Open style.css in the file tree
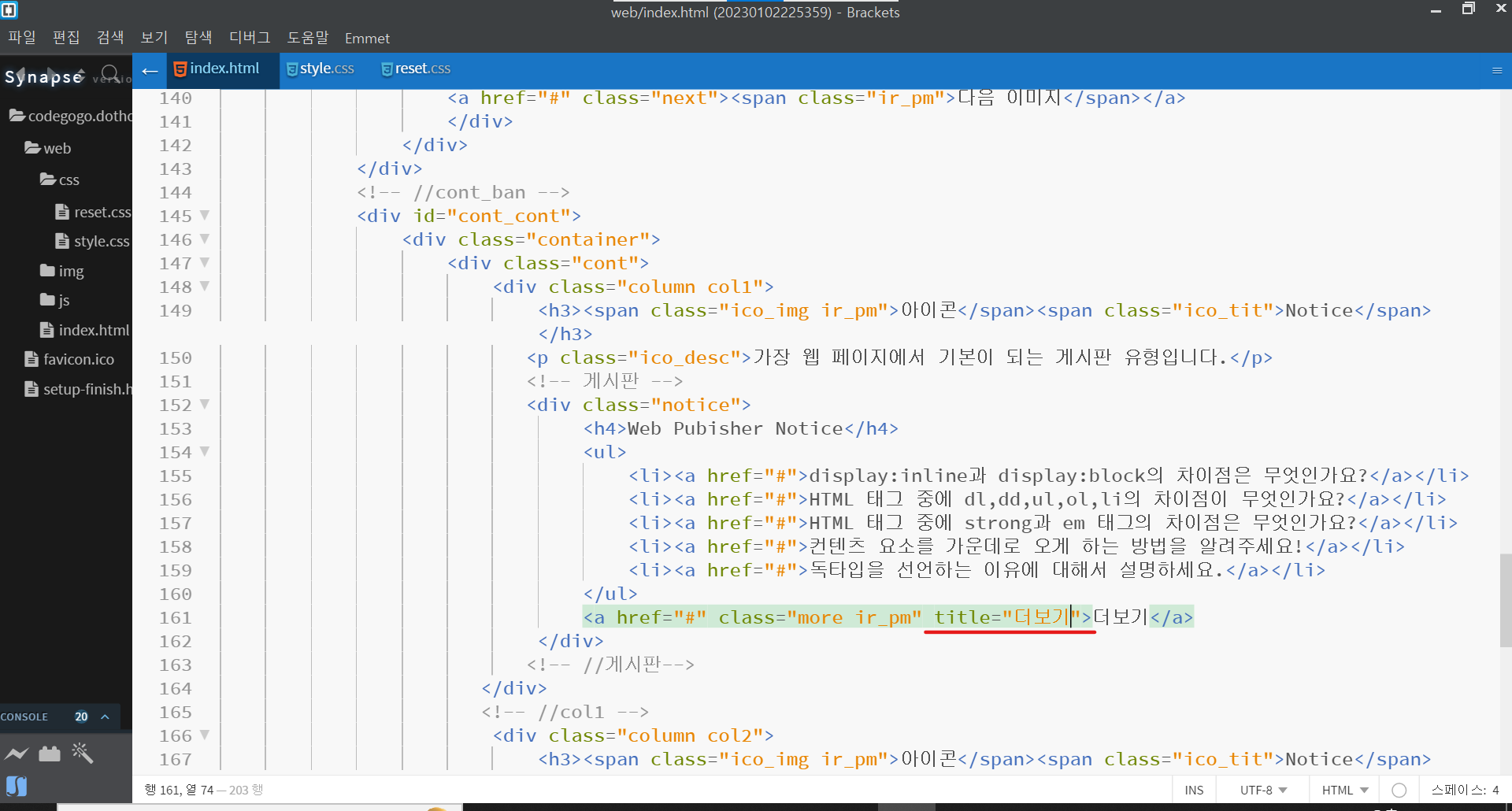 coord(93,241)
